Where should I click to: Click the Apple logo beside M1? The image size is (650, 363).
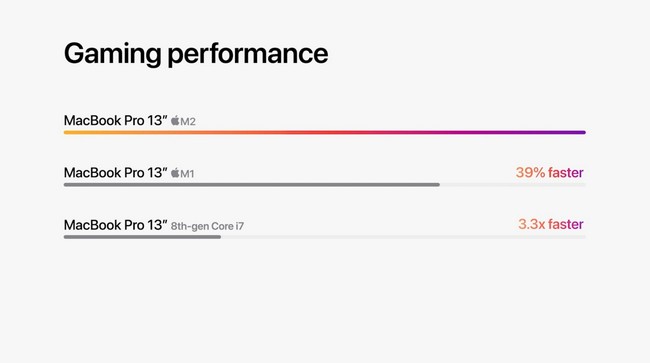coord(175,173)
